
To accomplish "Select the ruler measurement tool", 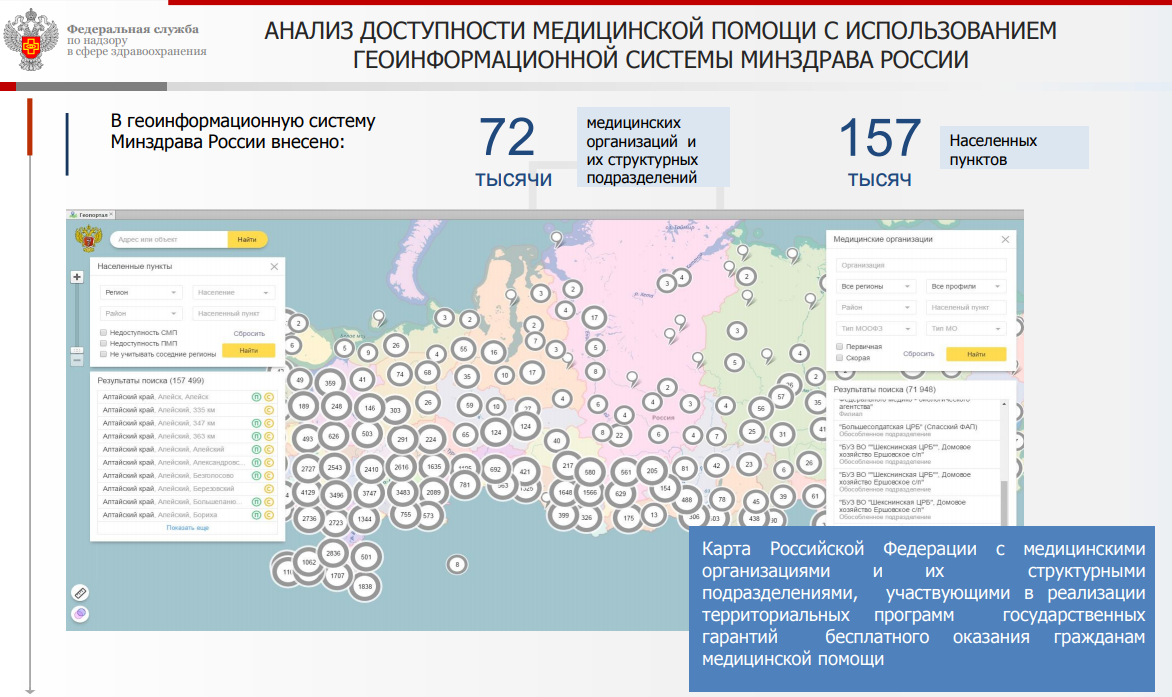I will pyautogui.click(x=81, y=592).
